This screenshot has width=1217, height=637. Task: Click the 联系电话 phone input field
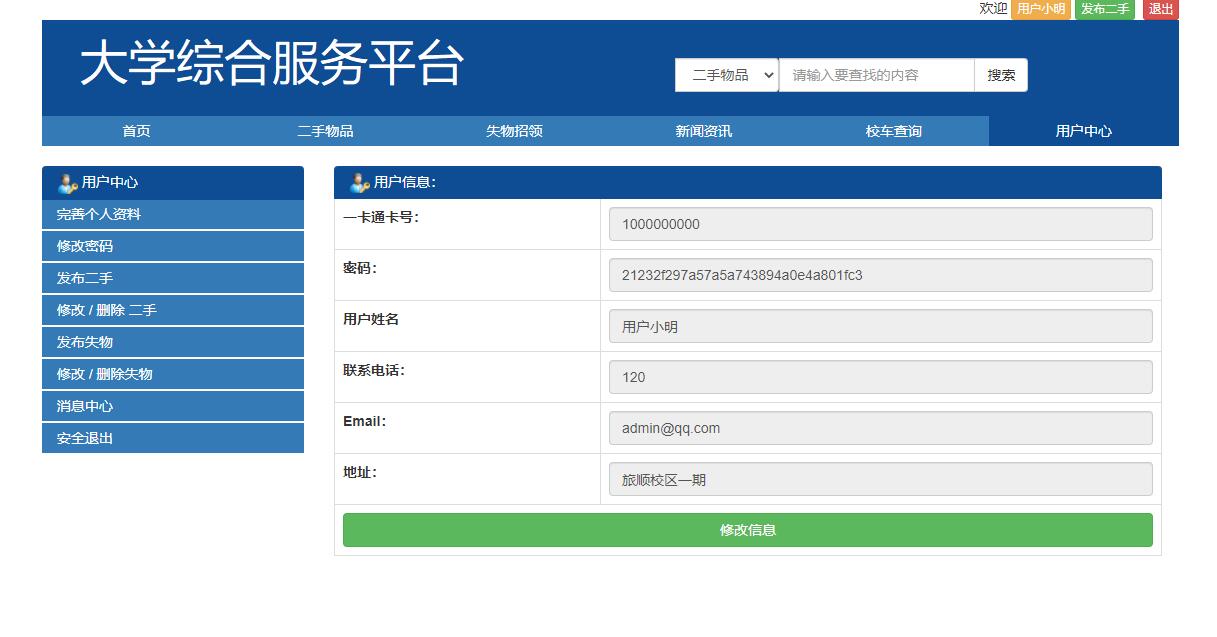click(880, 376)
